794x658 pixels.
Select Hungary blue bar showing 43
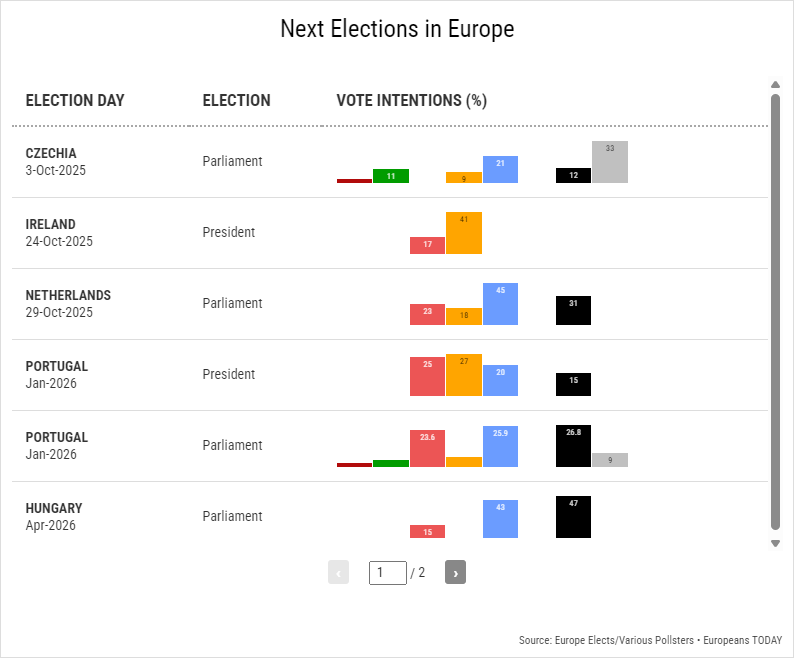point(500,519)
